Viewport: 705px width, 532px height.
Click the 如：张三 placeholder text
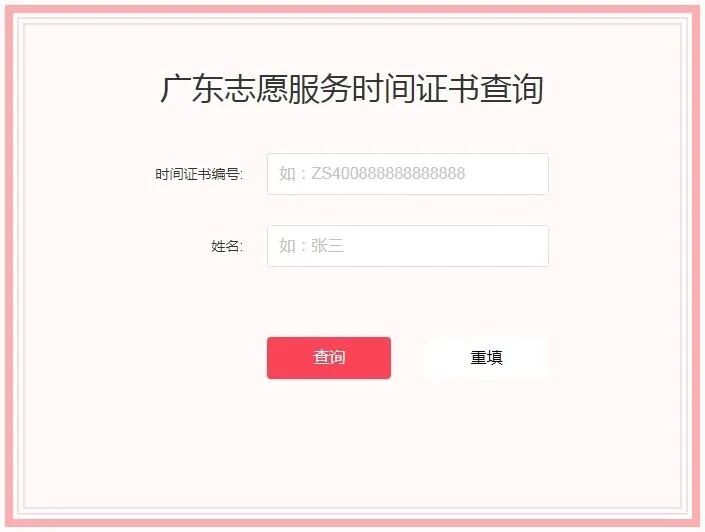pyautogui.click(x=311, y=246)
